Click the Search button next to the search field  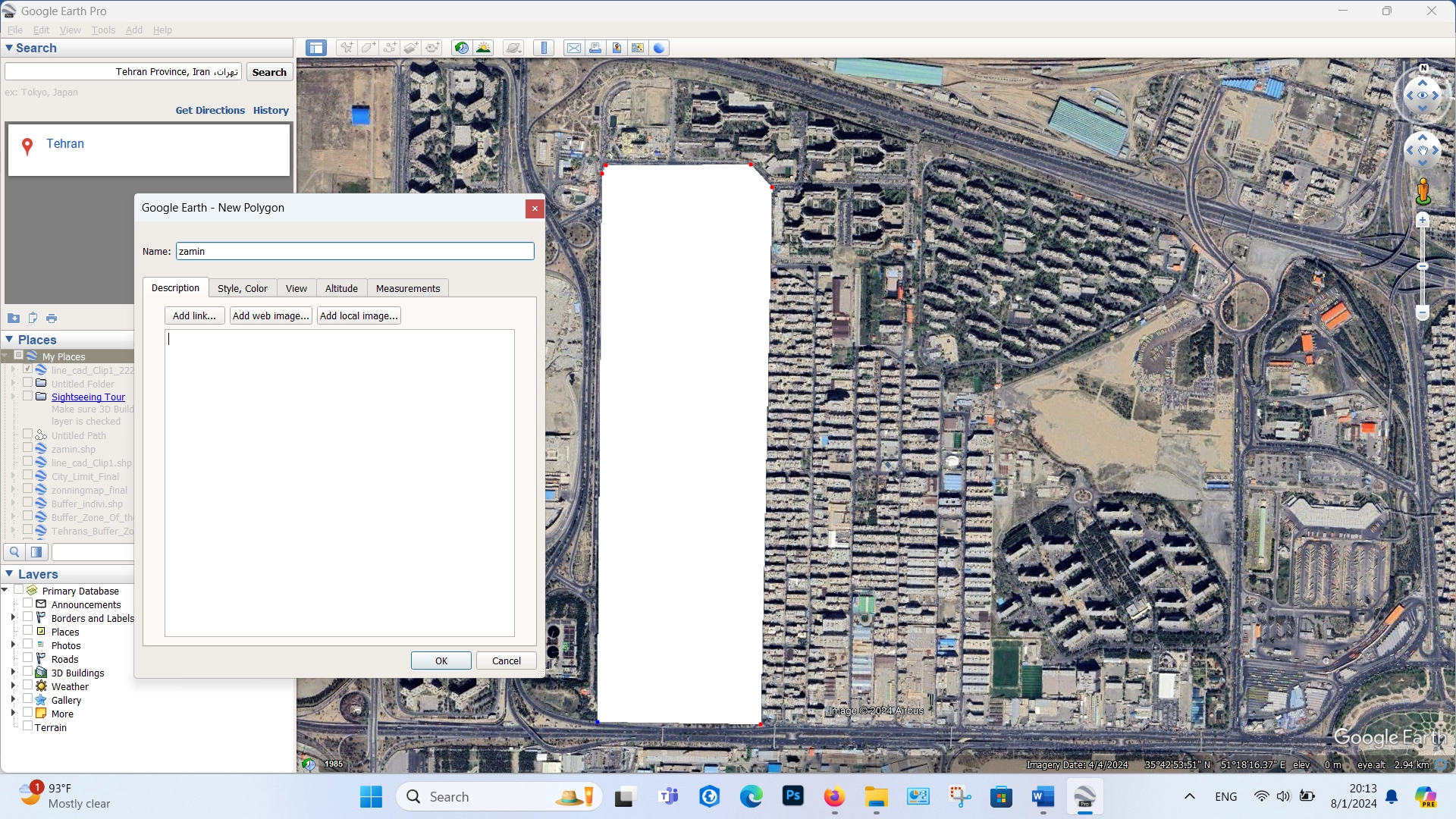(269, 72)
